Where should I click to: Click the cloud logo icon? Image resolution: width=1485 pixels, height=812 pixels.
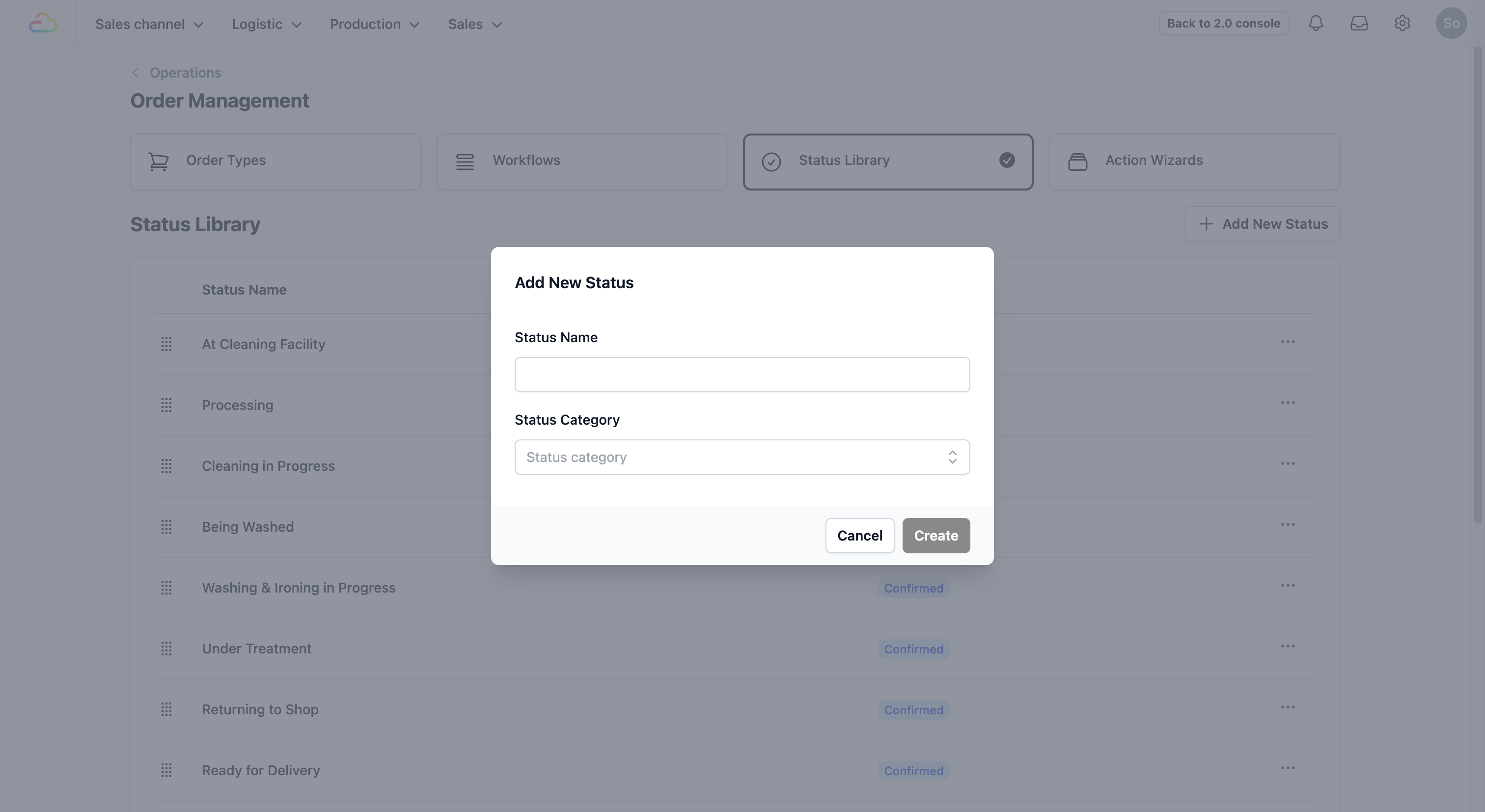(43, 23)
